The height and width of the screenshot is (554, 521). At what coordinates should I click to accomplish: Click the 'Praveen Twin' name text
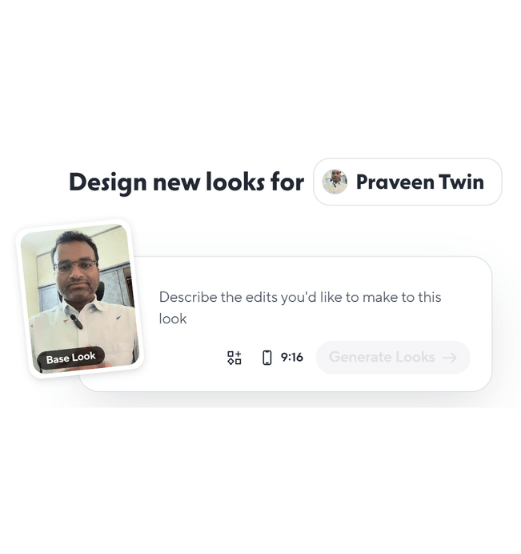pos(420,182)
